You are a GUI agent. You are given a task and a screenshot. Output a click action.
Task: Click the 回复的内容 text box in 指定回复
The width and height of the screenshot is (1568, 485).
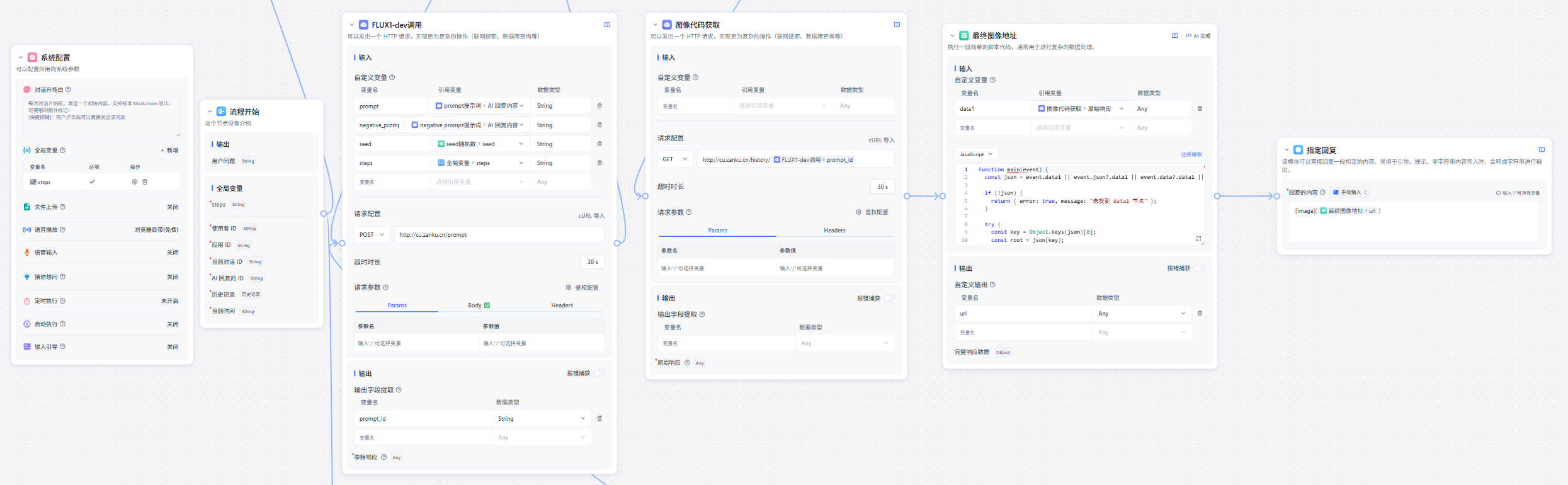click(x=1414, y=222)
